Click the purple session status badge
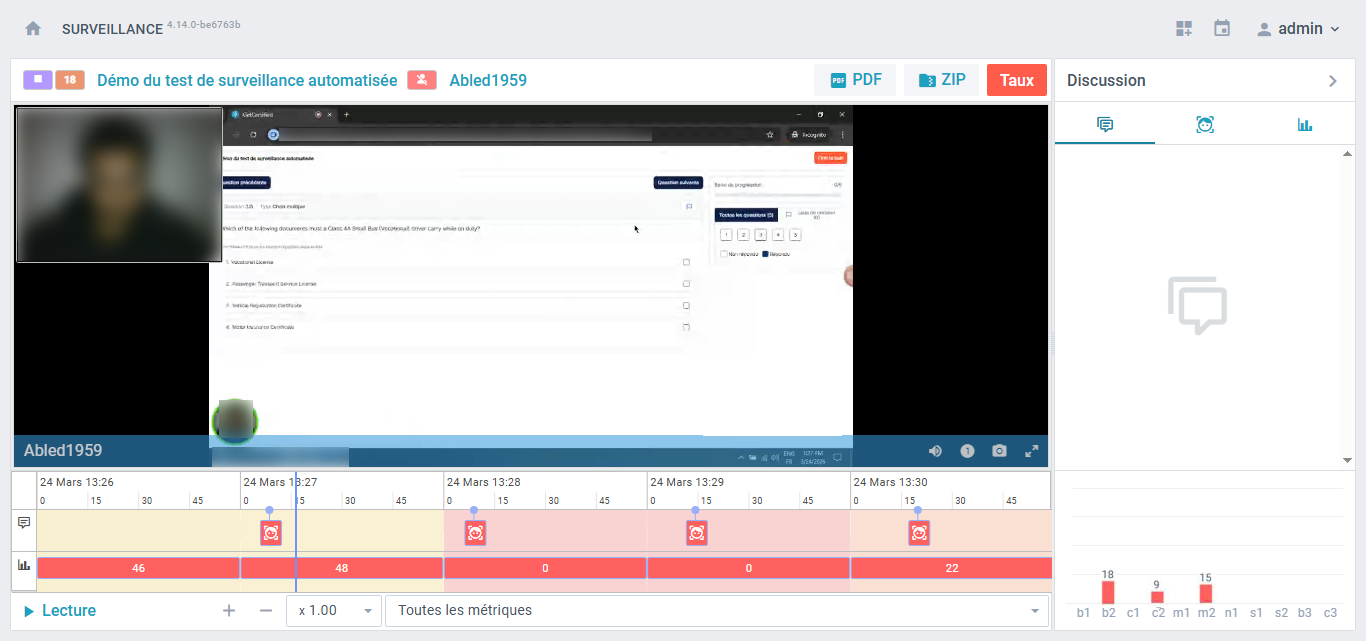The height and width of the screenshot is (641, 1366). [x=38, y=80]
